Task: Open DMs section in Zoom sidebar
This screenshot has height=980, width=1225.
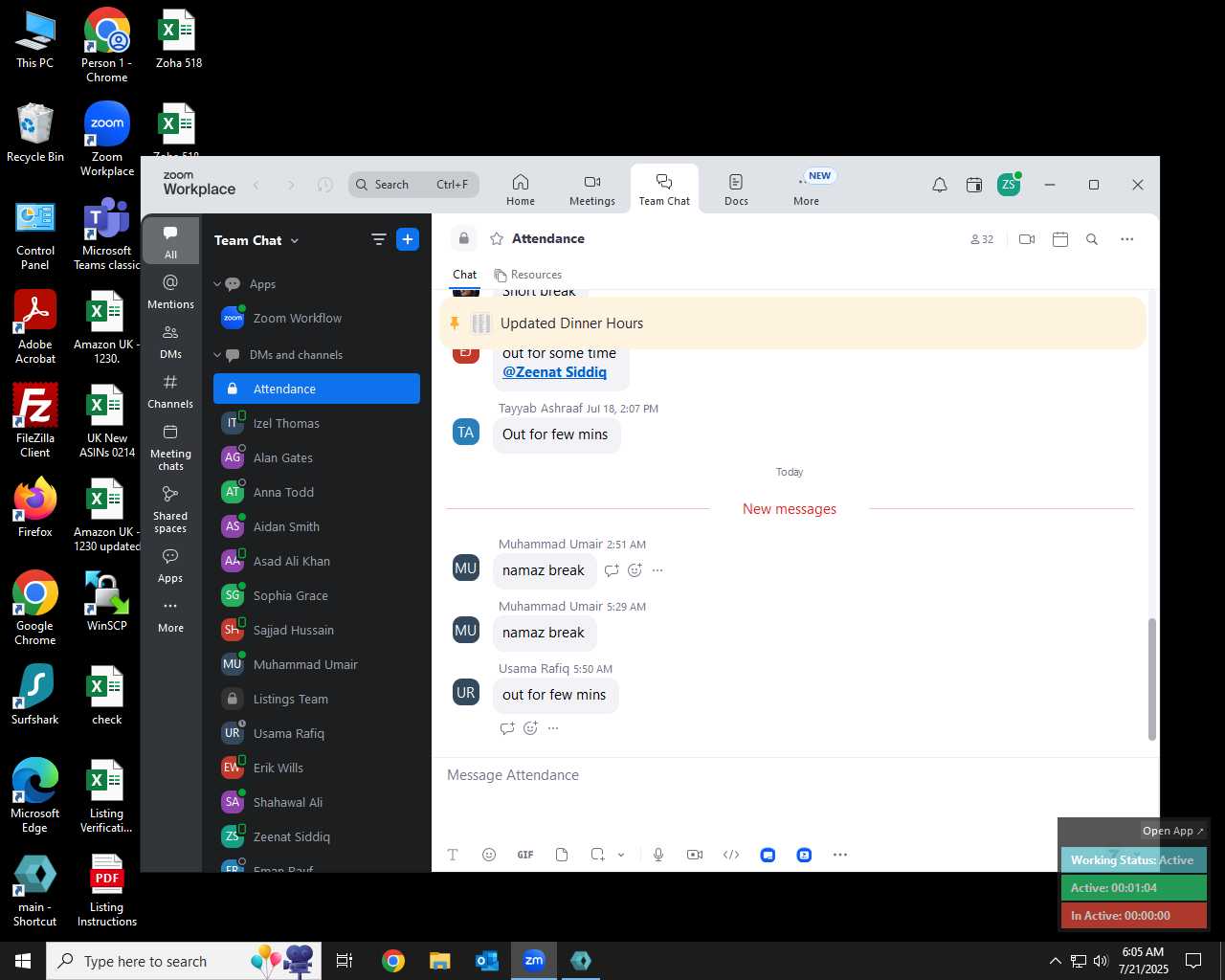Action: pyautogui.click(x=170, y=341)
